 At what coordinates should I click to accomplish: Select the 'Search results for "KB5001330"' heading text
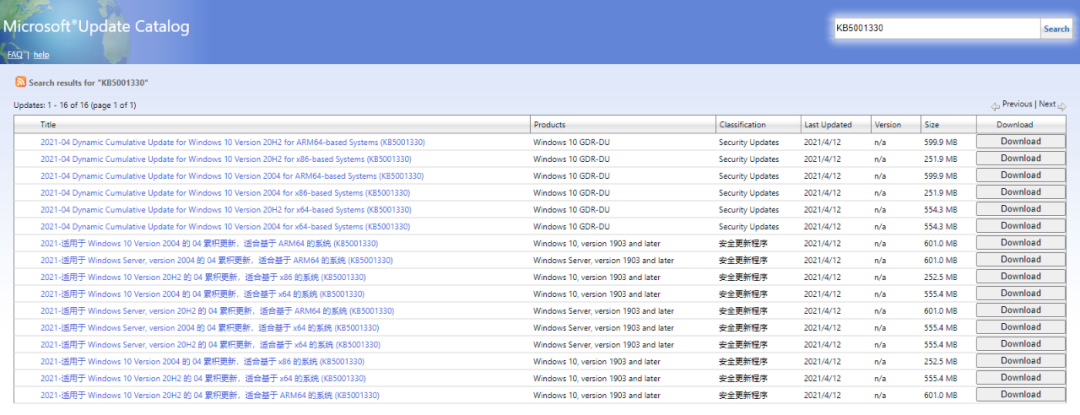[x=89, y=83]
